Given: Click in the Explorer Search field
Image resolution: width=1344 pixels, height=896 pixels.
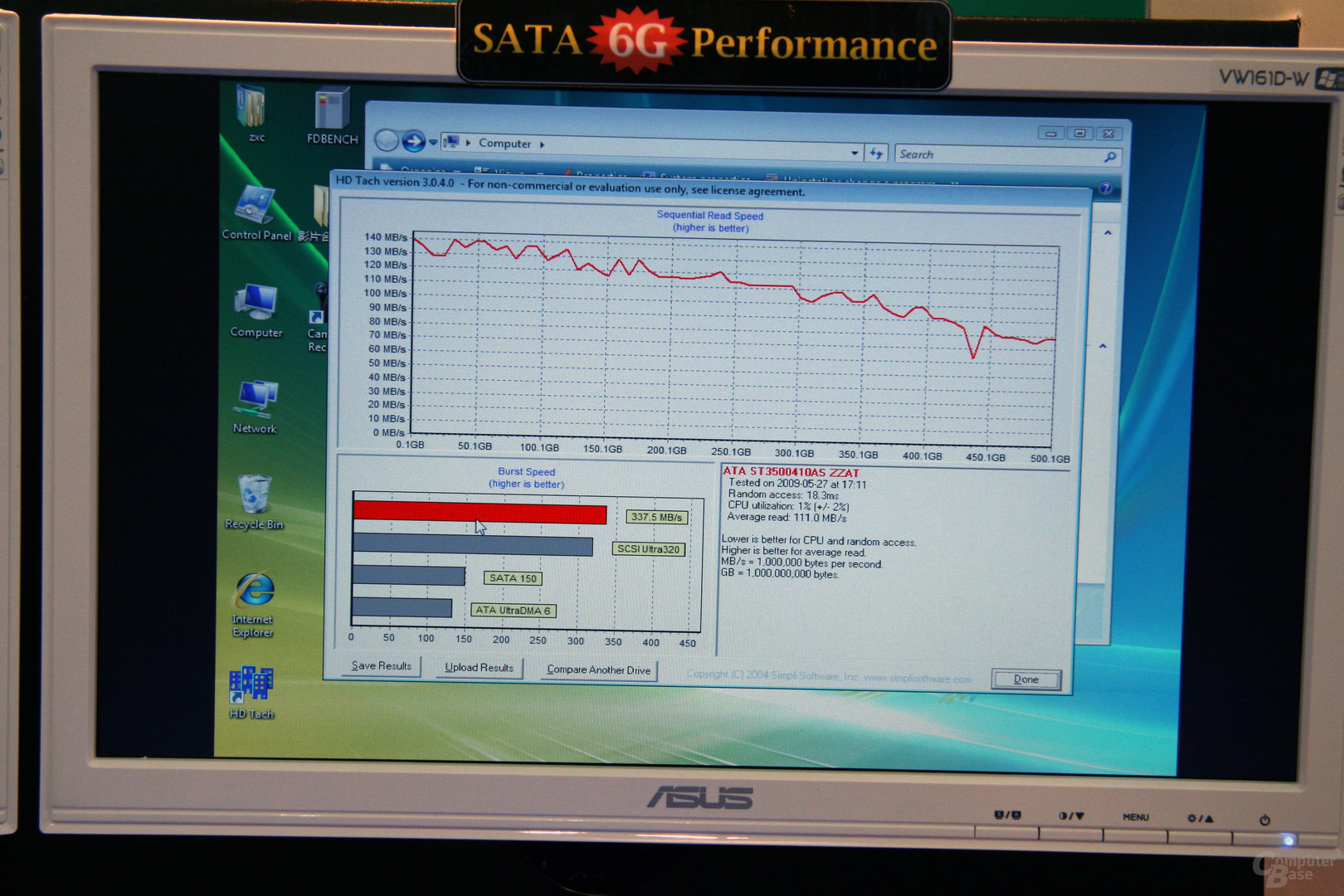Looking at the screenshot, I should click(x=998, y=155).
